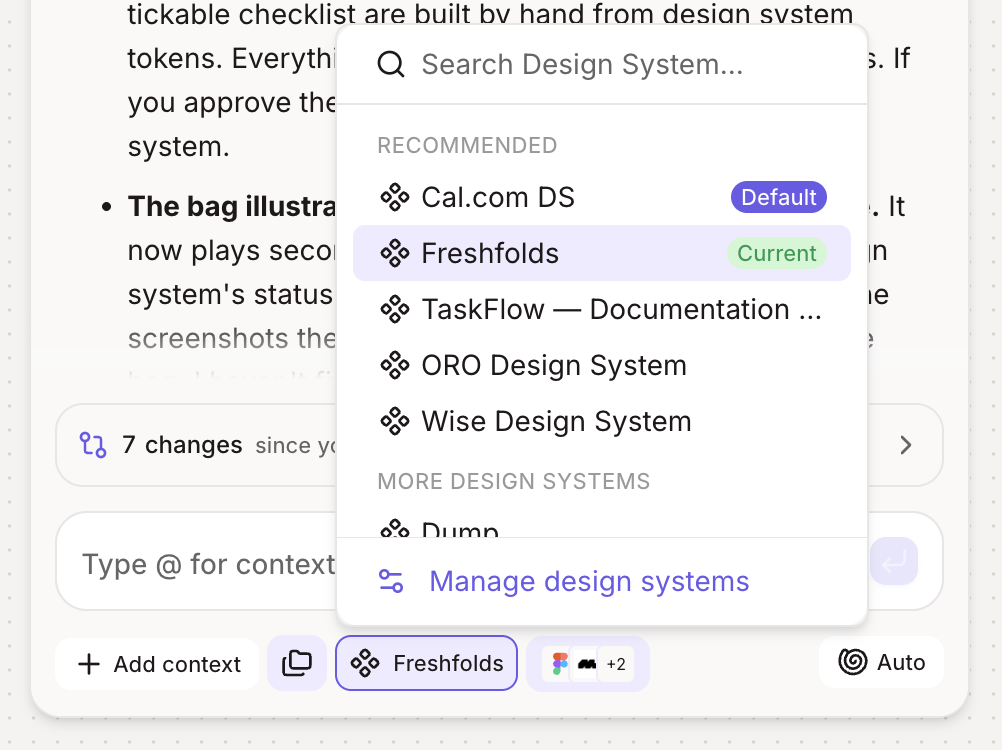Viewport: 1002px width, 750px height.
Task: Select the Wise Design System entry
Action: point(602,422)
